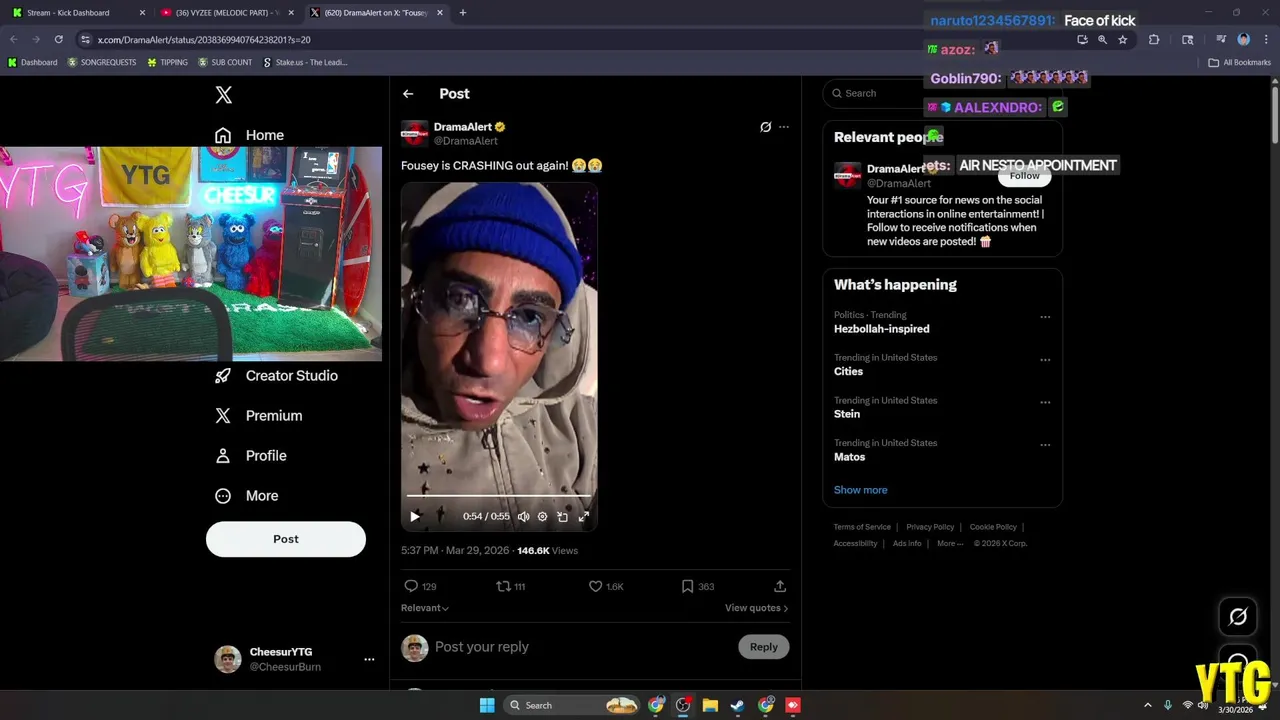
Task: Switch to the VYZEE (MELODIC PART) tab
Action: tap(226, 13)
